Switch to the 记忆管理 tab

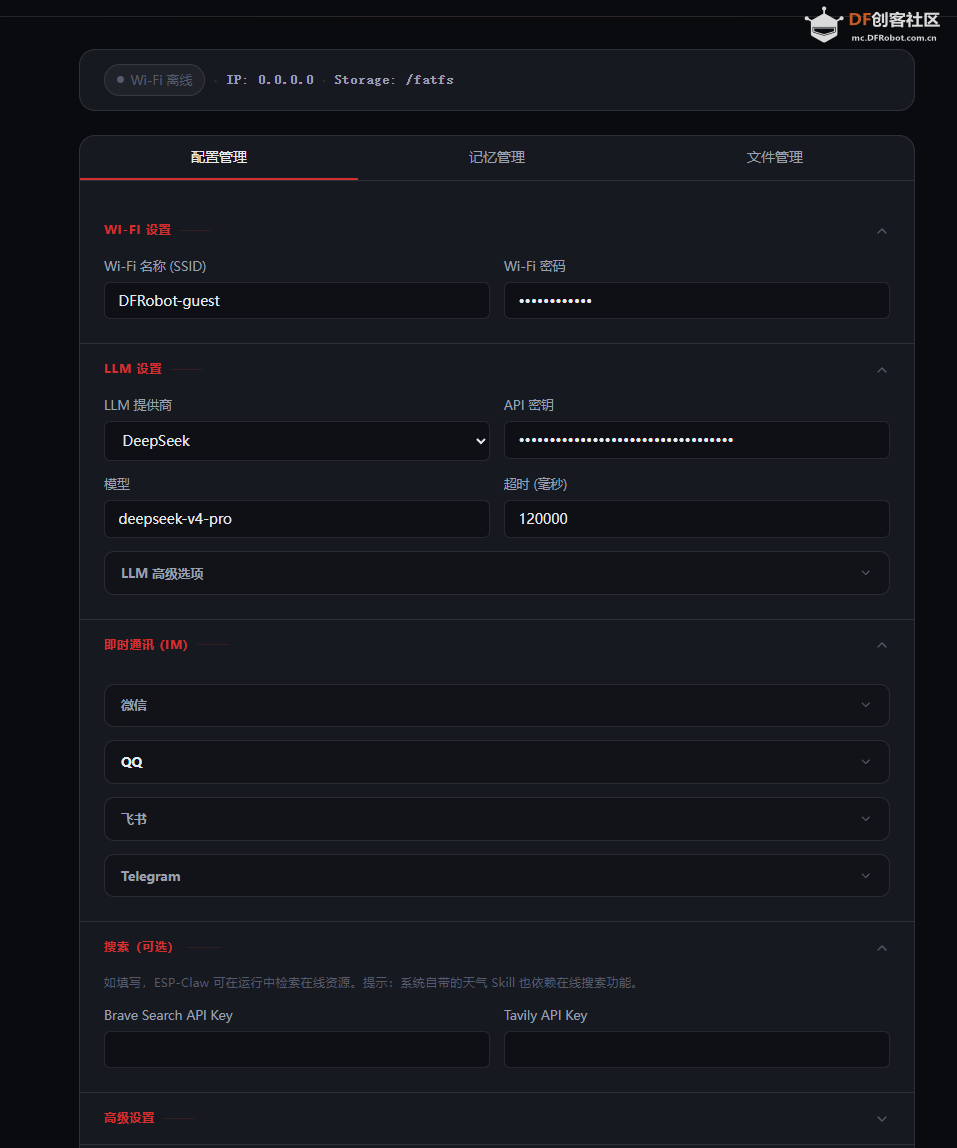[x=496, y=157]
